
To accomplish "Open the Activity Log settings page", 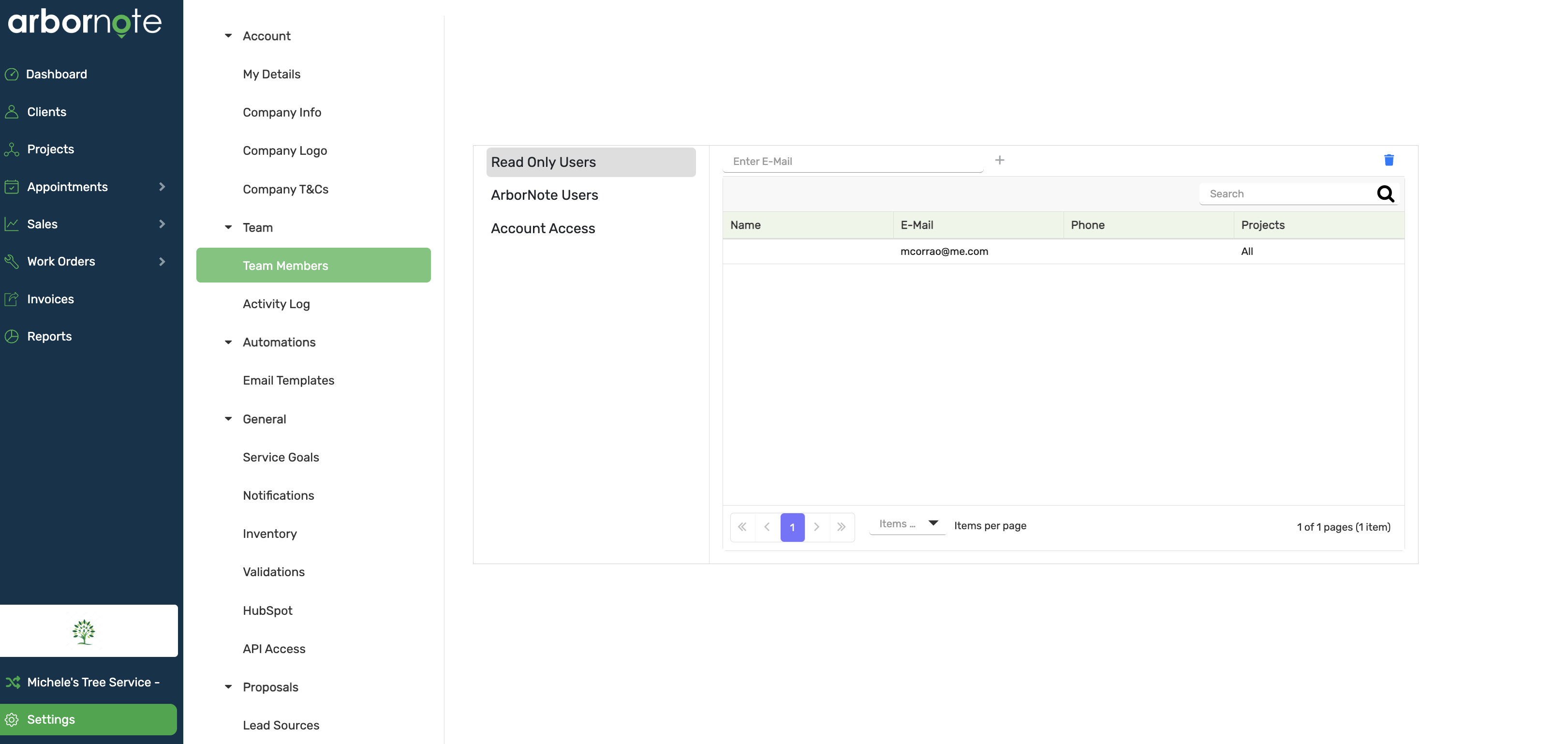I will [276, 304].
